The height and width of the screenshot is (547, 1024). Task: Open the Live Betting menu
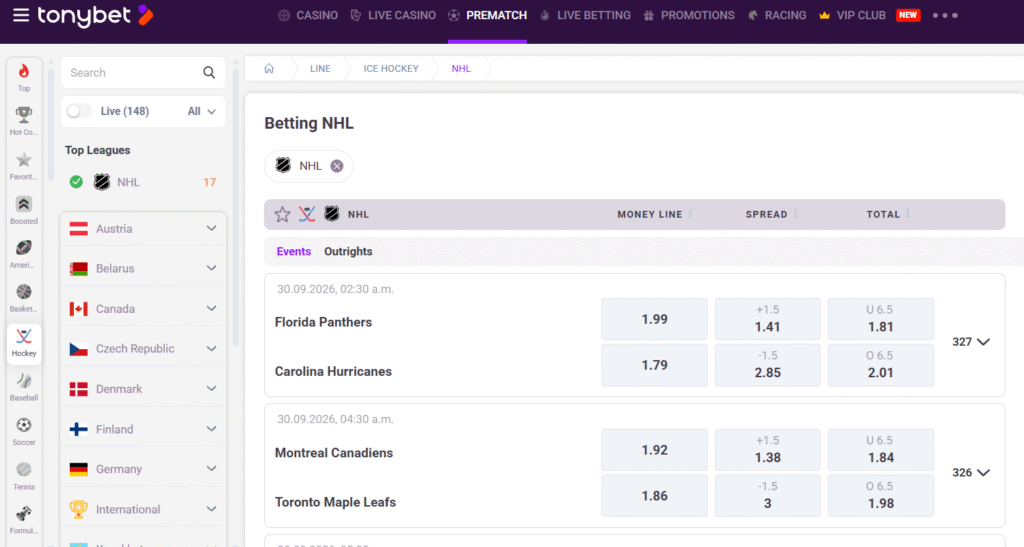(x=585, y=15)
